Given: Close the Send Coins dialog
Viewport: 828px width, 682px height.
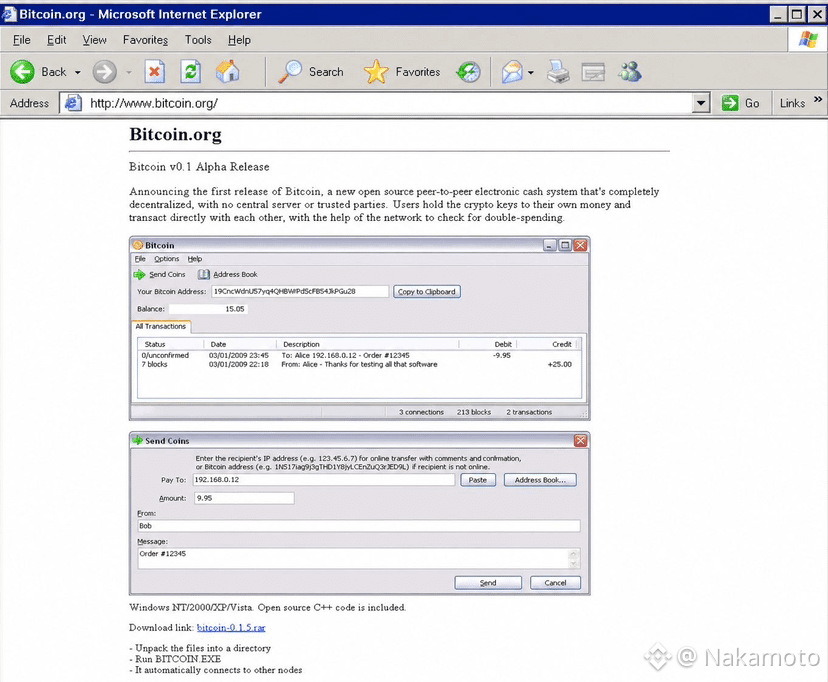Looking at the screenshot, I should pyautogui.click(x=580, y=441).
